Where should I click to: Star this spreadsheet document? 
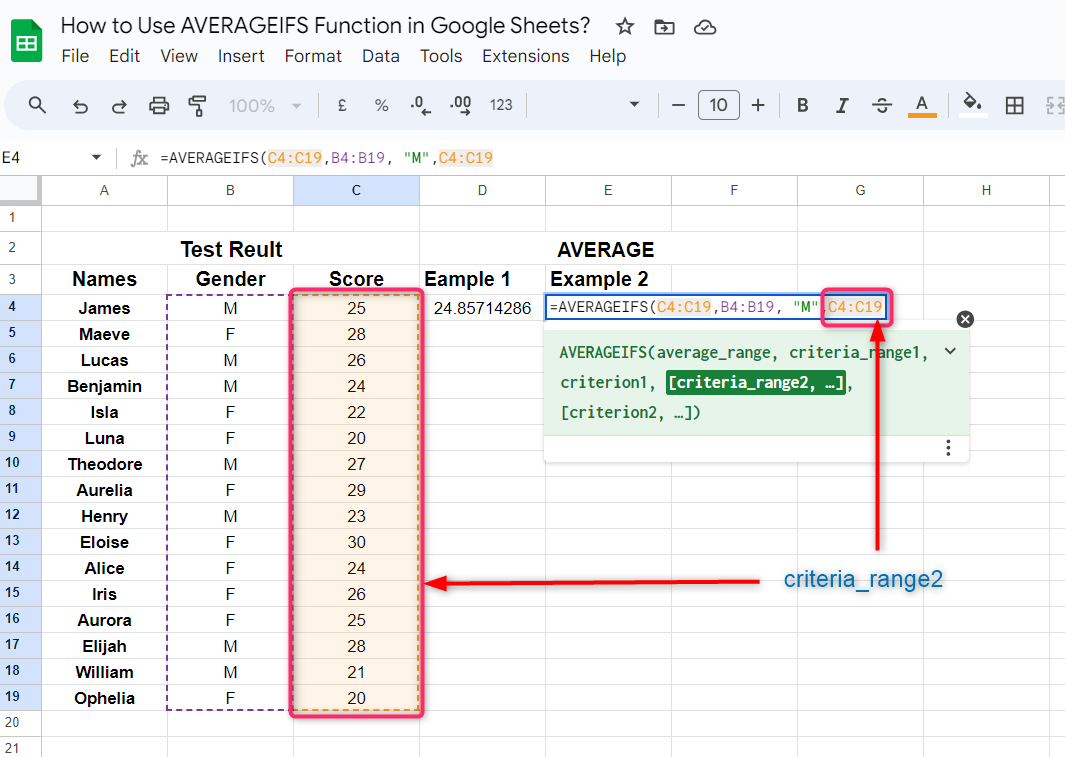click(624, 27)
